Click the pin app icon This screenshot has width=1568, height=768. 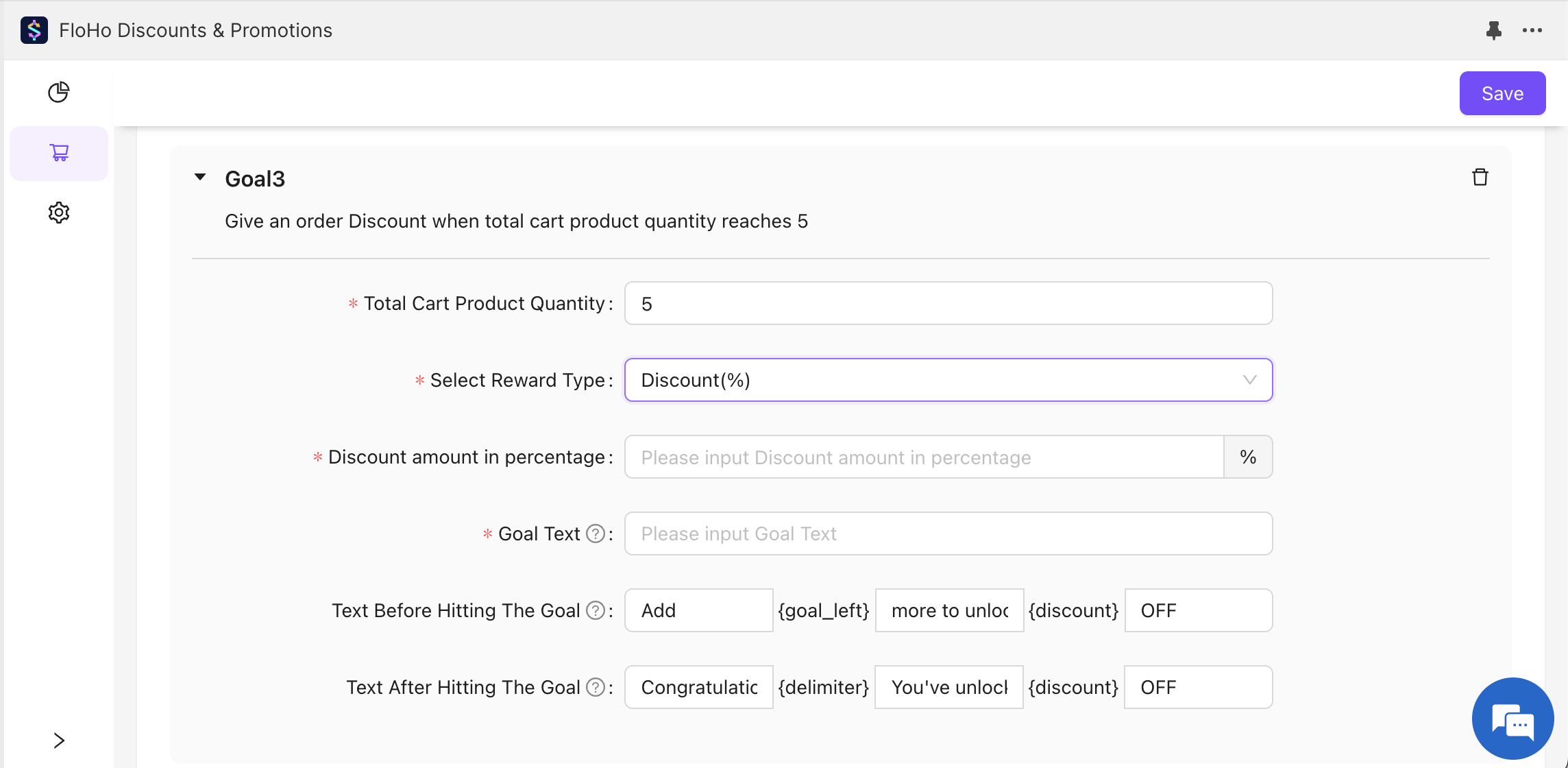1493,30
